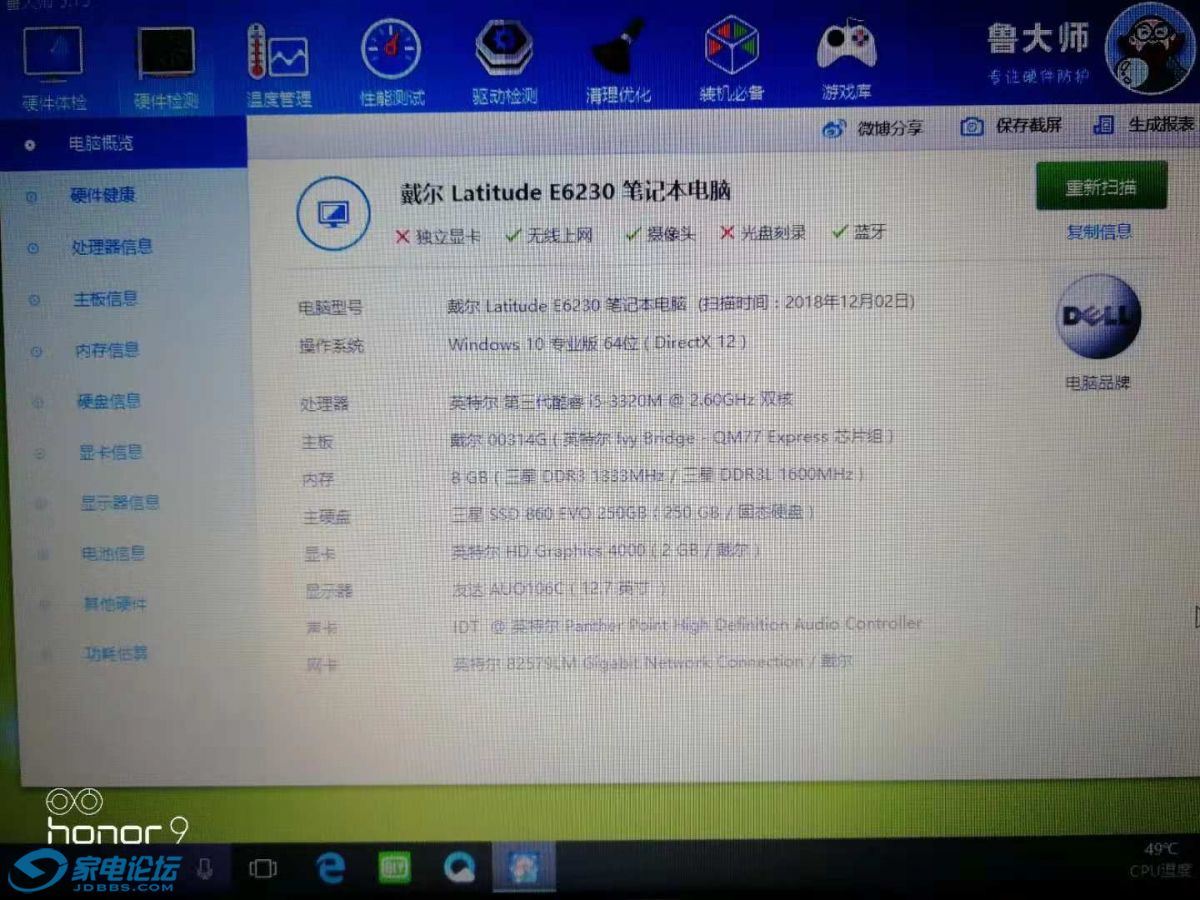
Task: Share to Weibo via 微博分享
Action: click(872, 128)
